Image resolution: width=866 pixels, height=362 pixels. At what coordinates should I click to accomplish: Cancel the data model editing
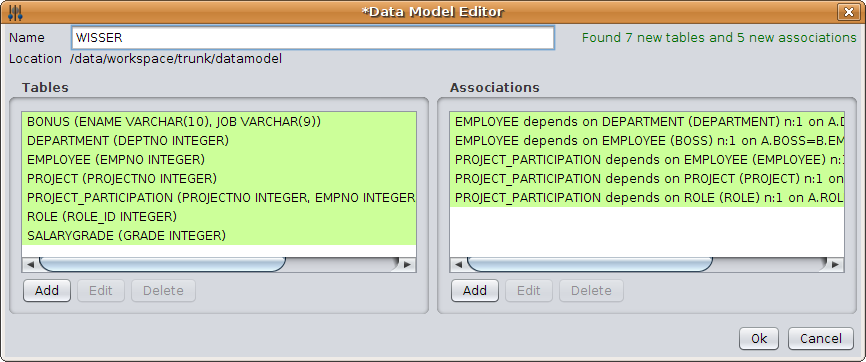(x=821, y=339)
